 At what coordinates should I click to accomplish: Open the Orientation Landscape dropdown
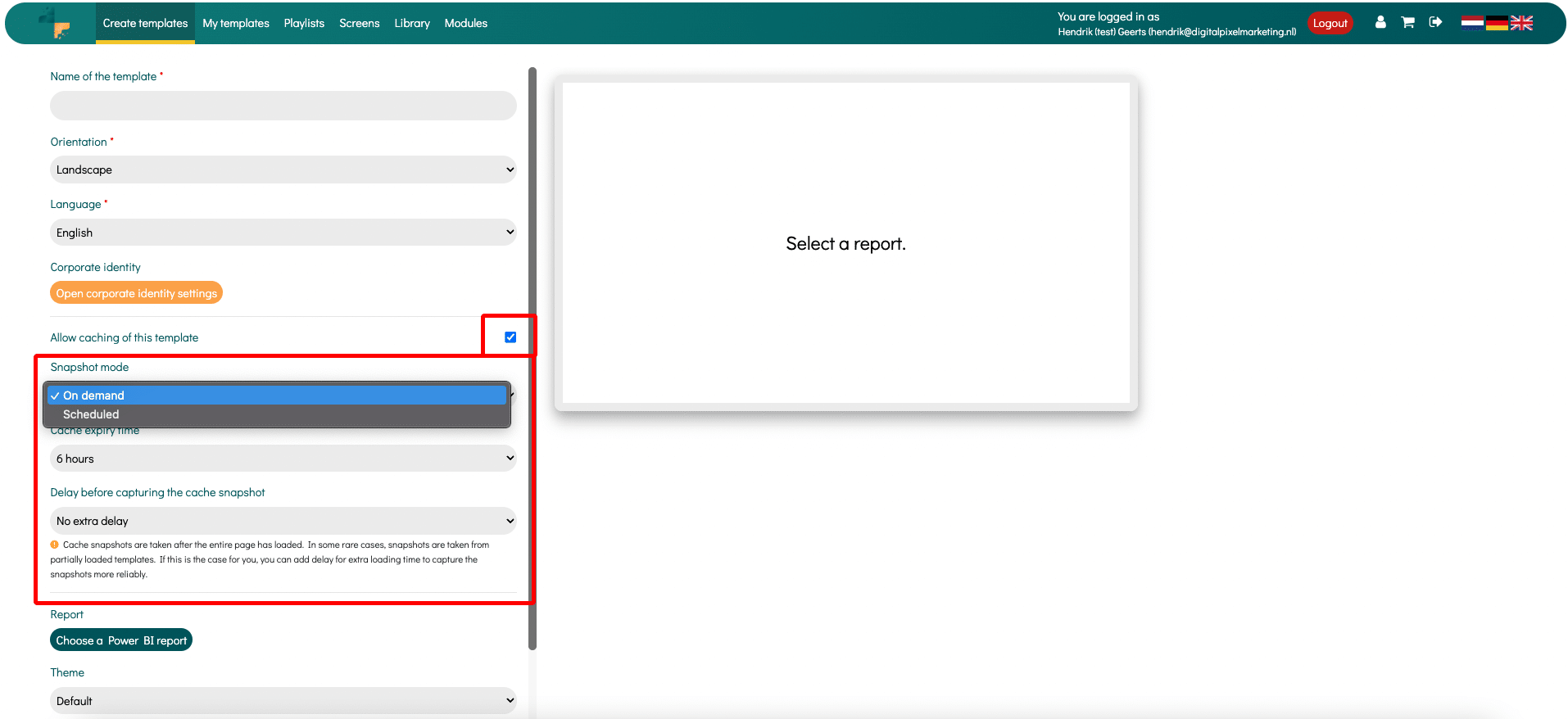point(283,170)
